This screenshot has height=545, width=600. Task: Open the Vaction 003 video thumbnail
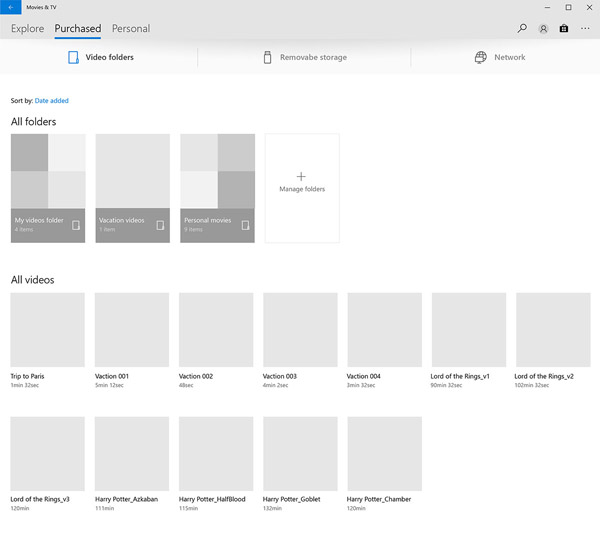point(300,330)
